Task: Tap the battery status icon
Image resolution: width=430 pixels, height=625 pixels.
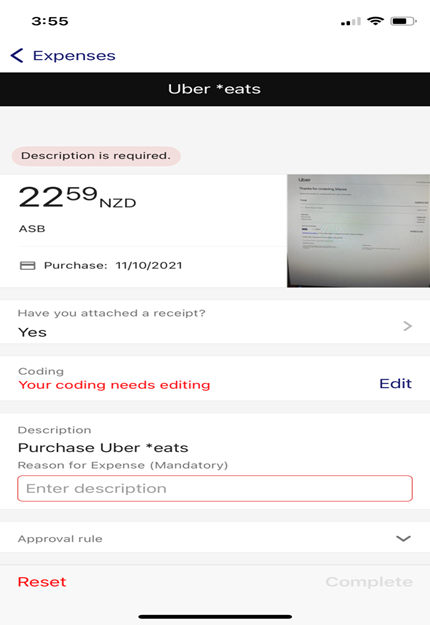Action: coord(403,21)
